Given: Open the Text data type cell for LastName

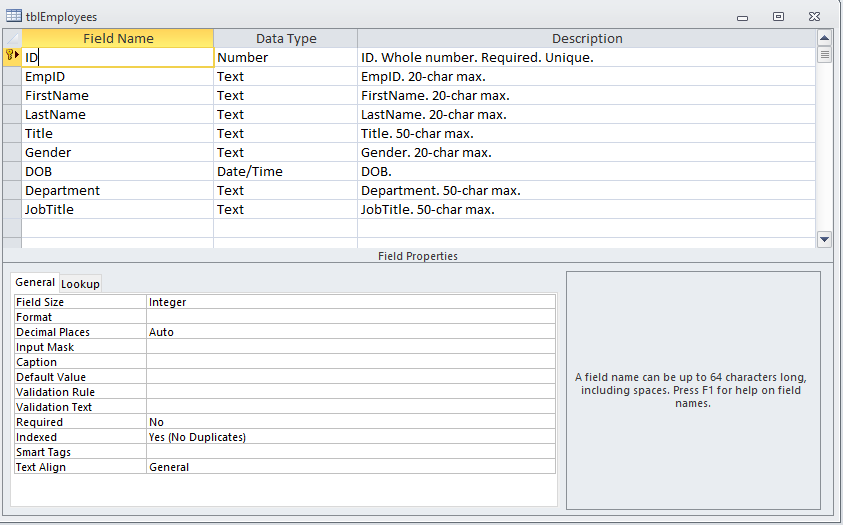Looking at the screenshot, I should click(x=285, y=114).
